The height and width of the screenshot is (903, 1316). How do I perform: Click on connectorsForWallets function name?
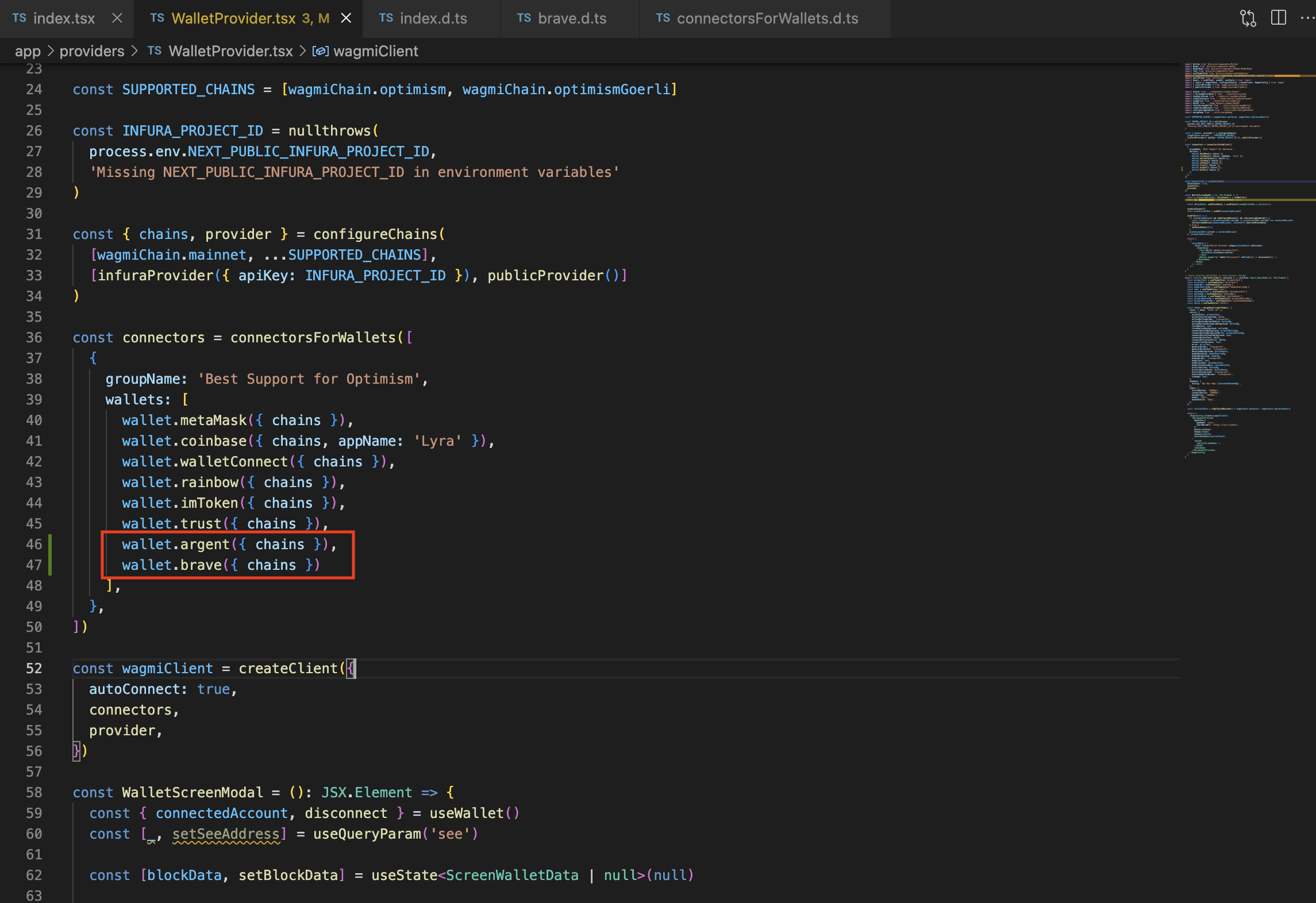(313, 338)
